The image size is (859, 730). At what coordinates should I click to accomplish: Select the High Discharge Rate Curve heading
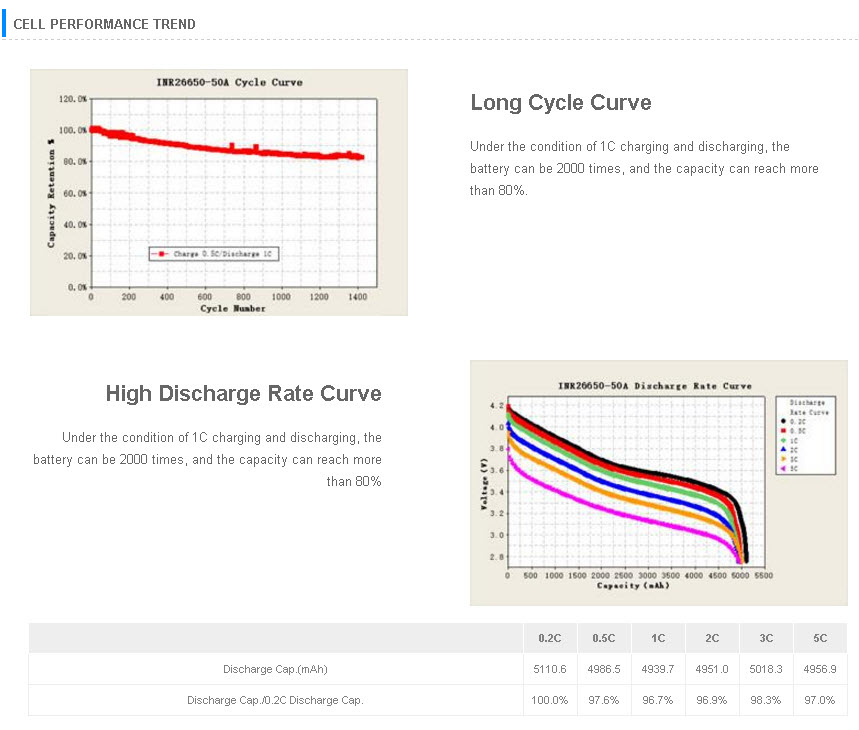pos(243,394)
